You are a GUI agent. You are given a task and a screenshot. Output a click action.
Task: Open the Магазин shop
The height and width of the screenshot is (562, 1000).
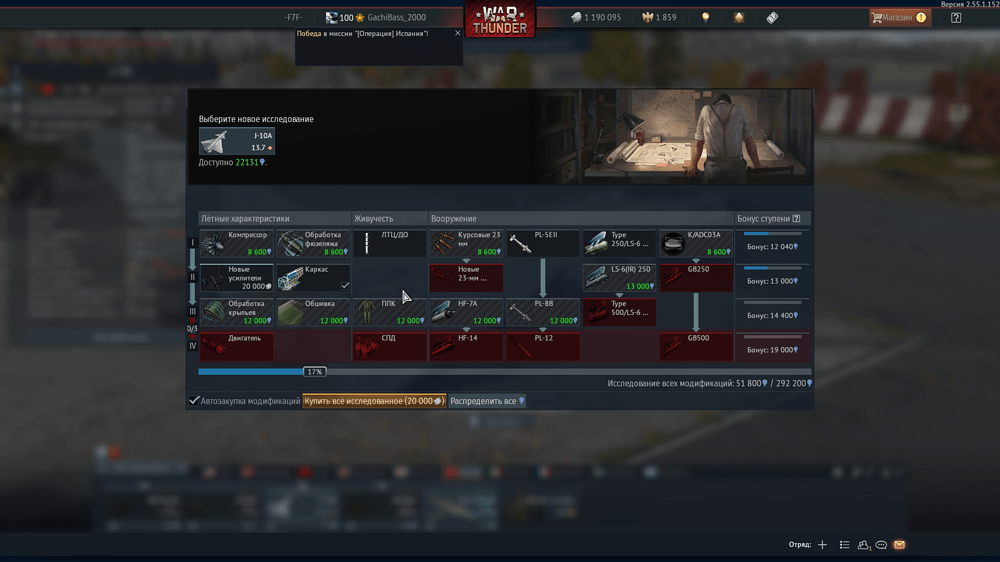900,18
